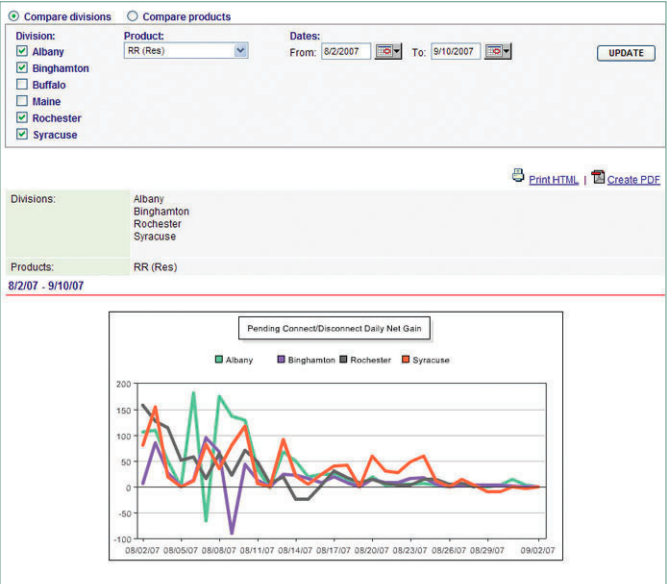This screenshot has width=668, height=584.
Task: Click the date range heading 8/2/07 - 9/10/07
Action: [46, 286]
